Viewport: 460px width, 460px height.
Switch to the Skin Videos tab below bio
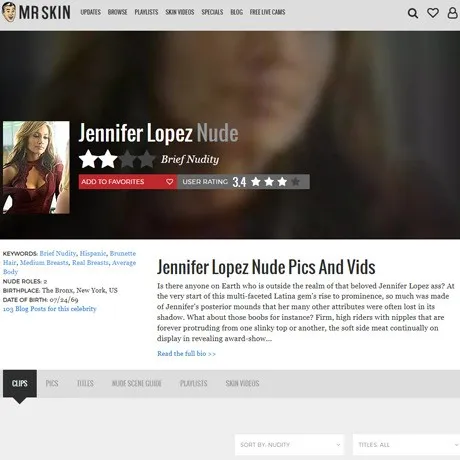[242, 383]
